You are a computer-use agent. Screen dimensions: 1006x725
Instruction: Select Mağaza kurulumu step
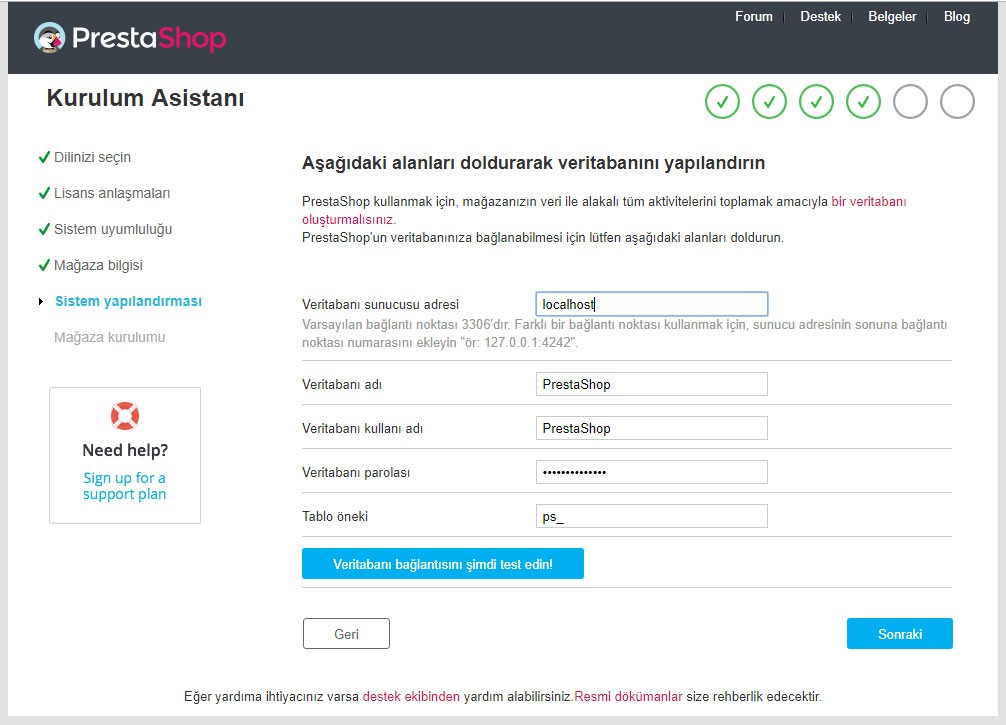tap(110, 337)
